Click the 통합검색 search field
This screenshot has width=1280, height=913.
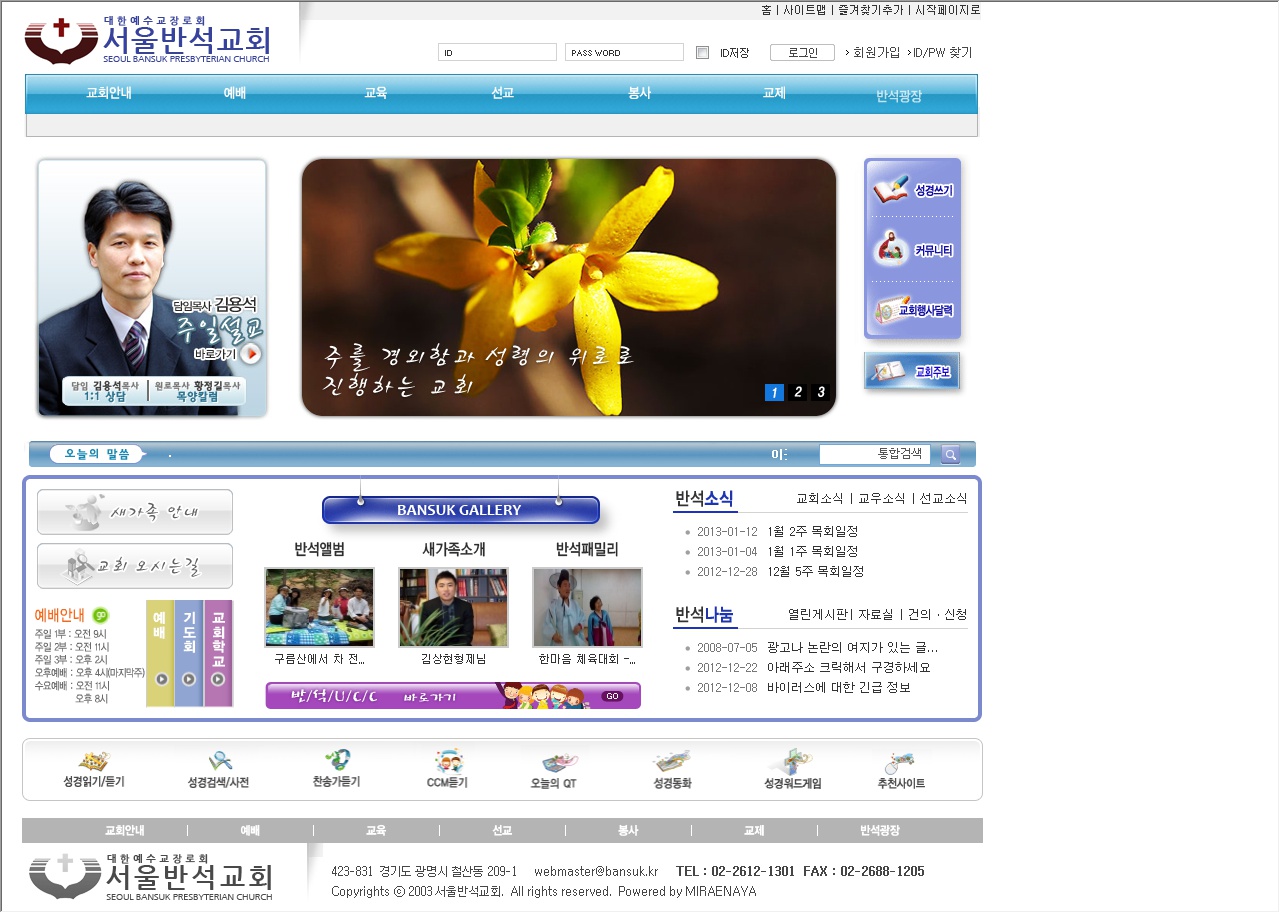(x=874, y=454)
